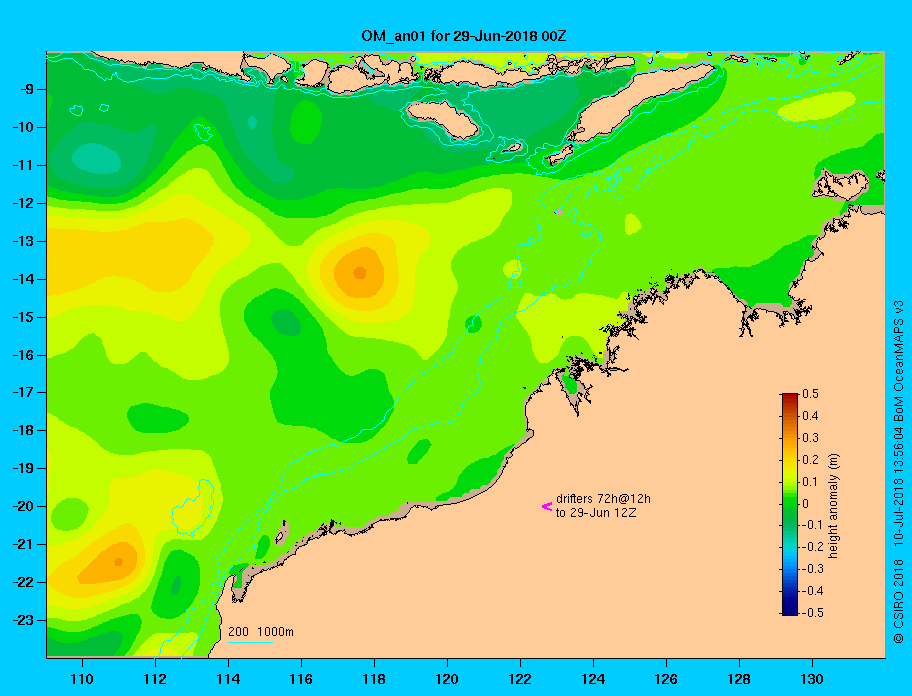912x696 pixels.
Task: Click the height anomaly color bar
Action: 790,504
